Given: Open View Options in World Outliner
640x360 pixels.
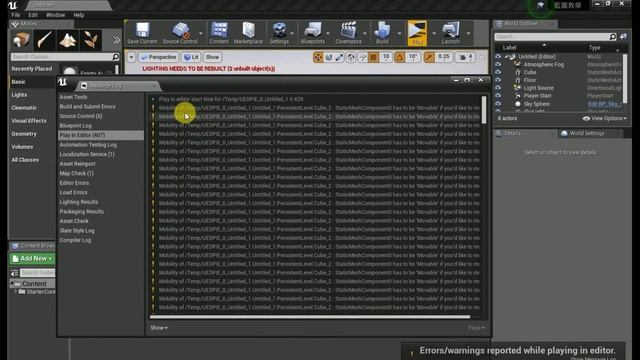Looking at the screenshot, I should tap(604, 118).
